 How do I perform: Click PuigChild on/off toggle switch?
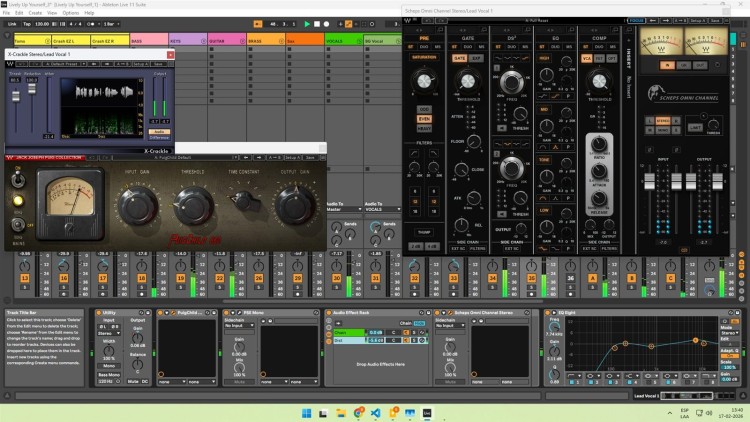[x=18, y=178]
